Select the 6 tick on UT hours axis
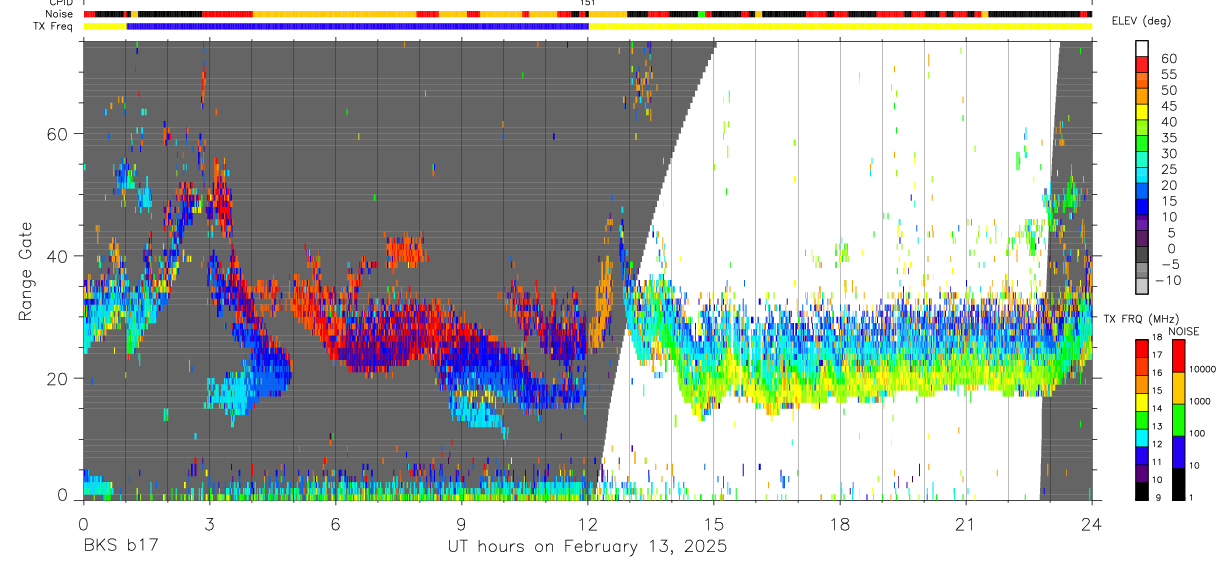Screen dimensions: 1228x567 pyautogui.click(x=335, y=524)
